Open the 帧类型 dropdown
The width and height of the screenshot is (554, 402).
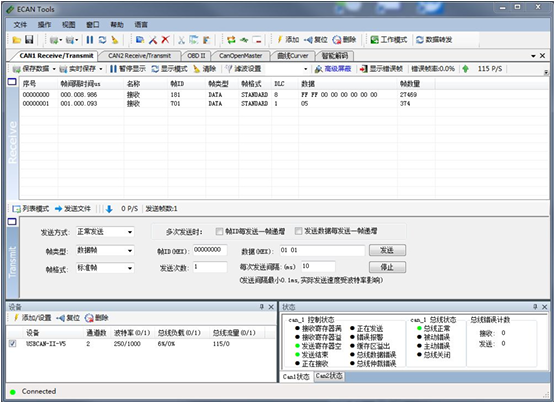pyautogui.click(x=105, y=250)
